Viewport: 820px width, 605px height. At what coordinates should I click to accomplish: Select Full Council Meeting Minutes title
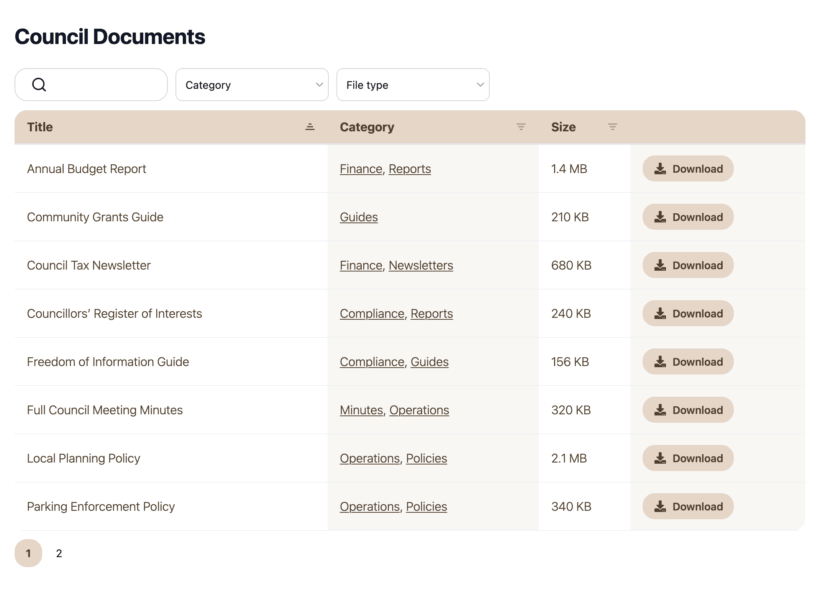[x=105, y=410]
